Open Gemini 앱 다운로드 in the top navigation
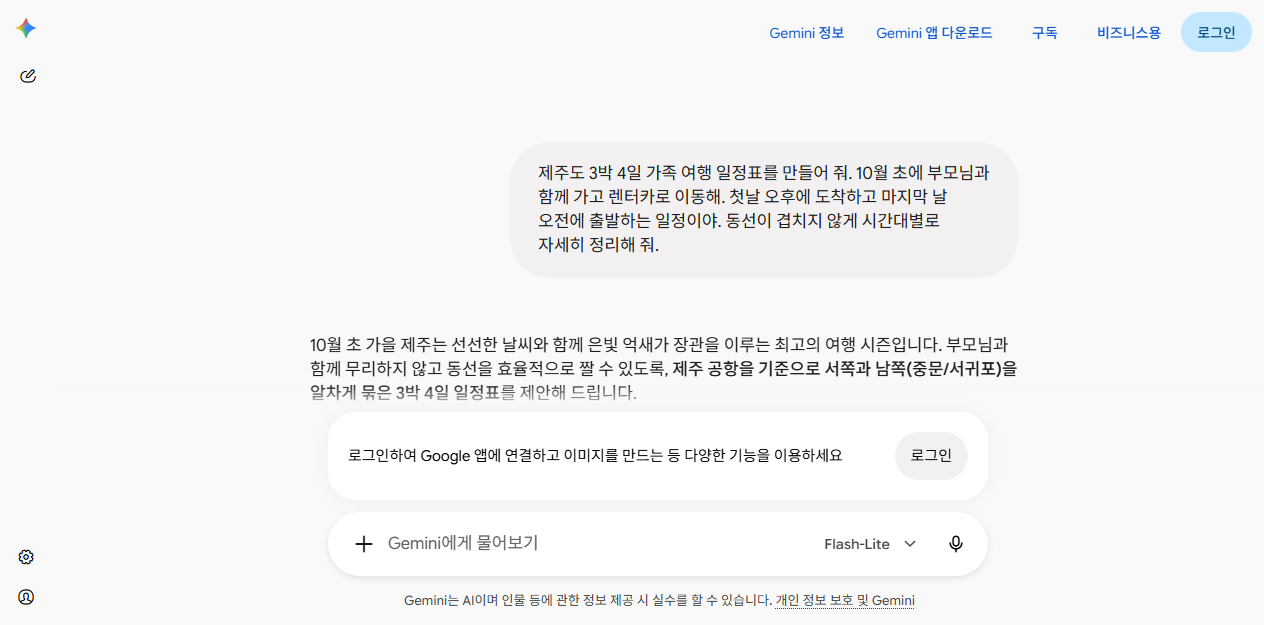Viewport: 1264px width, 625px height. pos(934,33)
